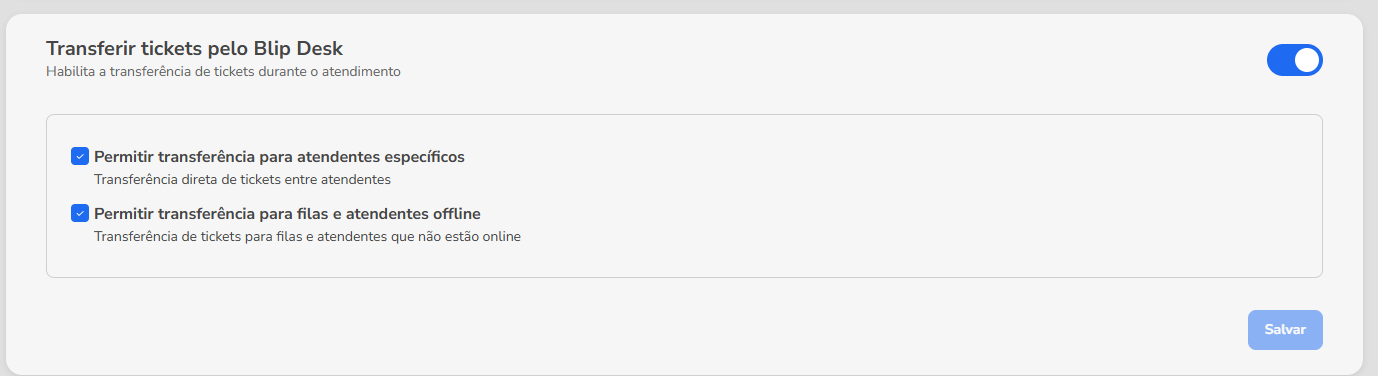Click the checkmark icon beside atendentes específicos
The image size is (1378, 376).
pyautogui.click(x=80, y=156)
